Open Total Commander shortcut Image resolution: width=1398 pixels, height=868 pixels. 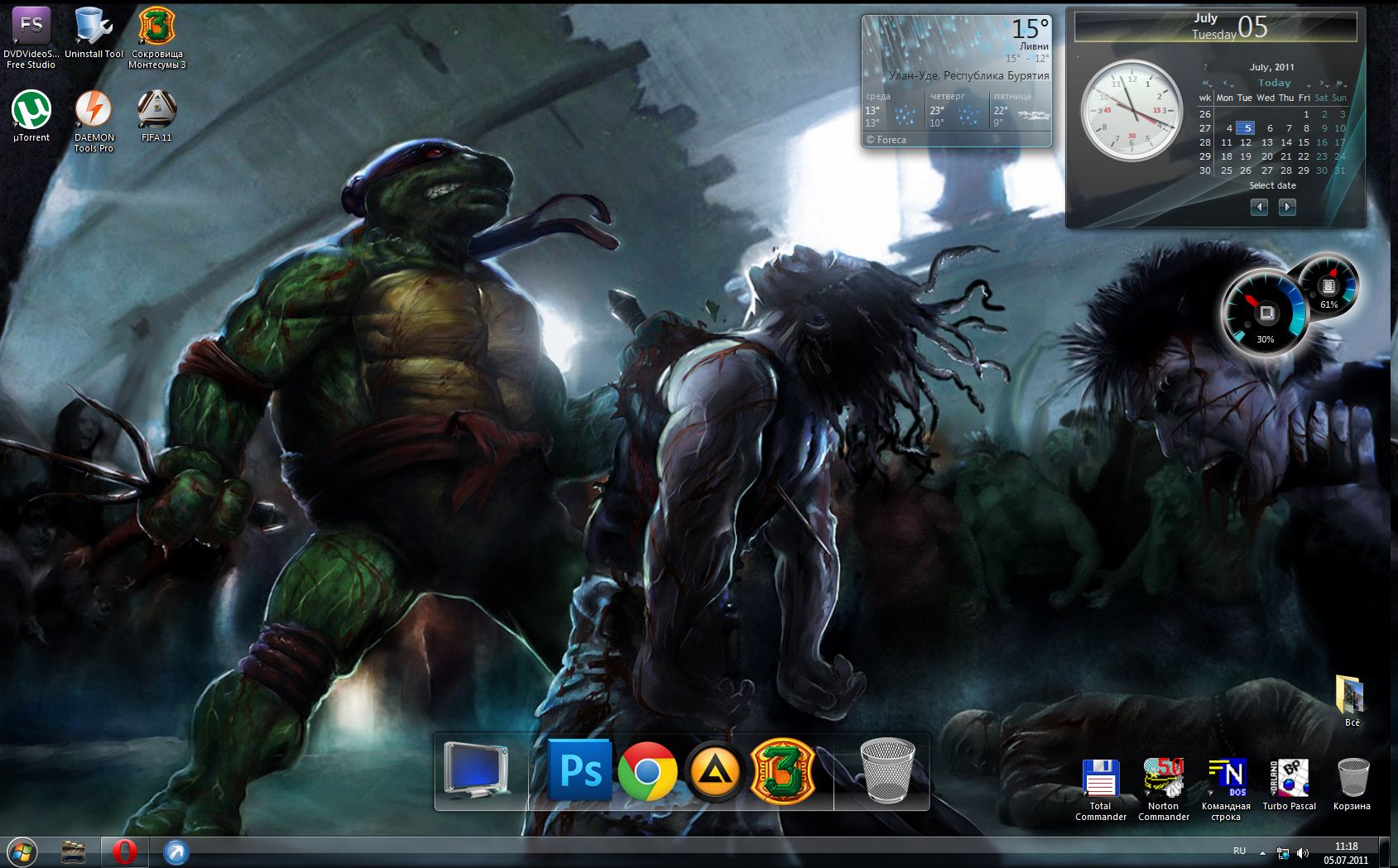coord(1100,779)
